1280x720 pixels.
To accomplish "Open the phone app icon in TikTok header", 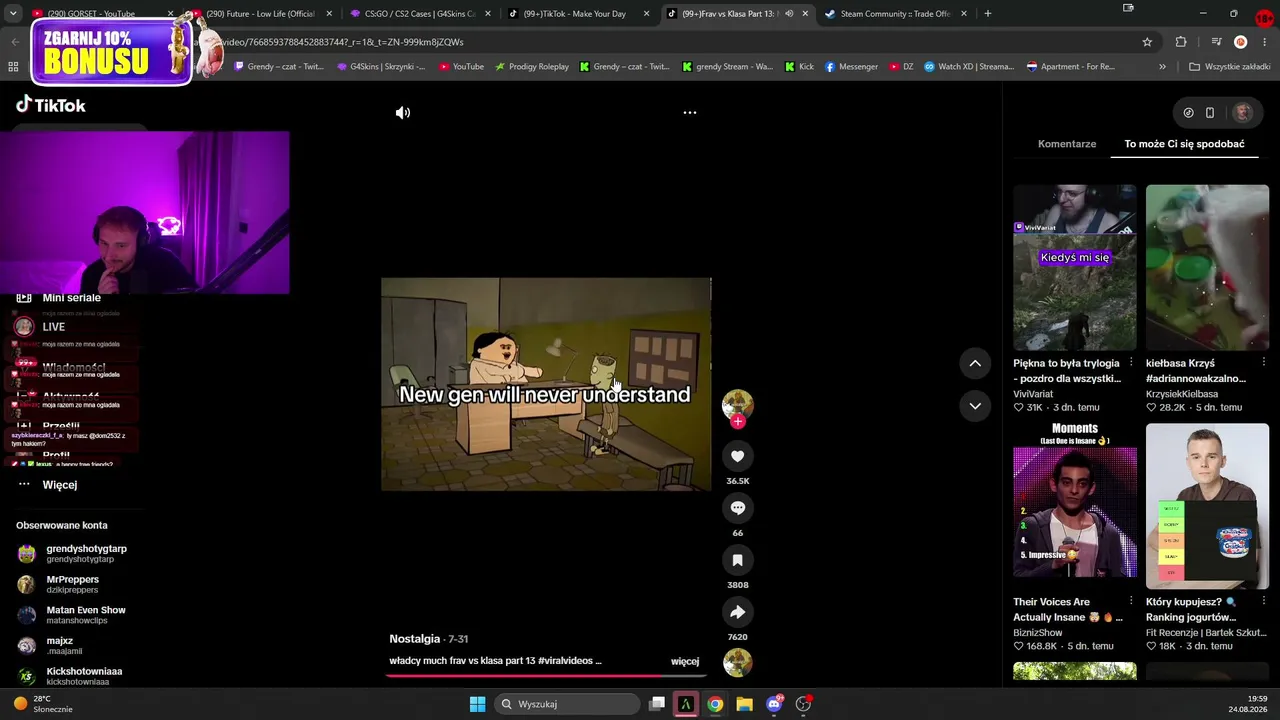I will pos(1210,113).
